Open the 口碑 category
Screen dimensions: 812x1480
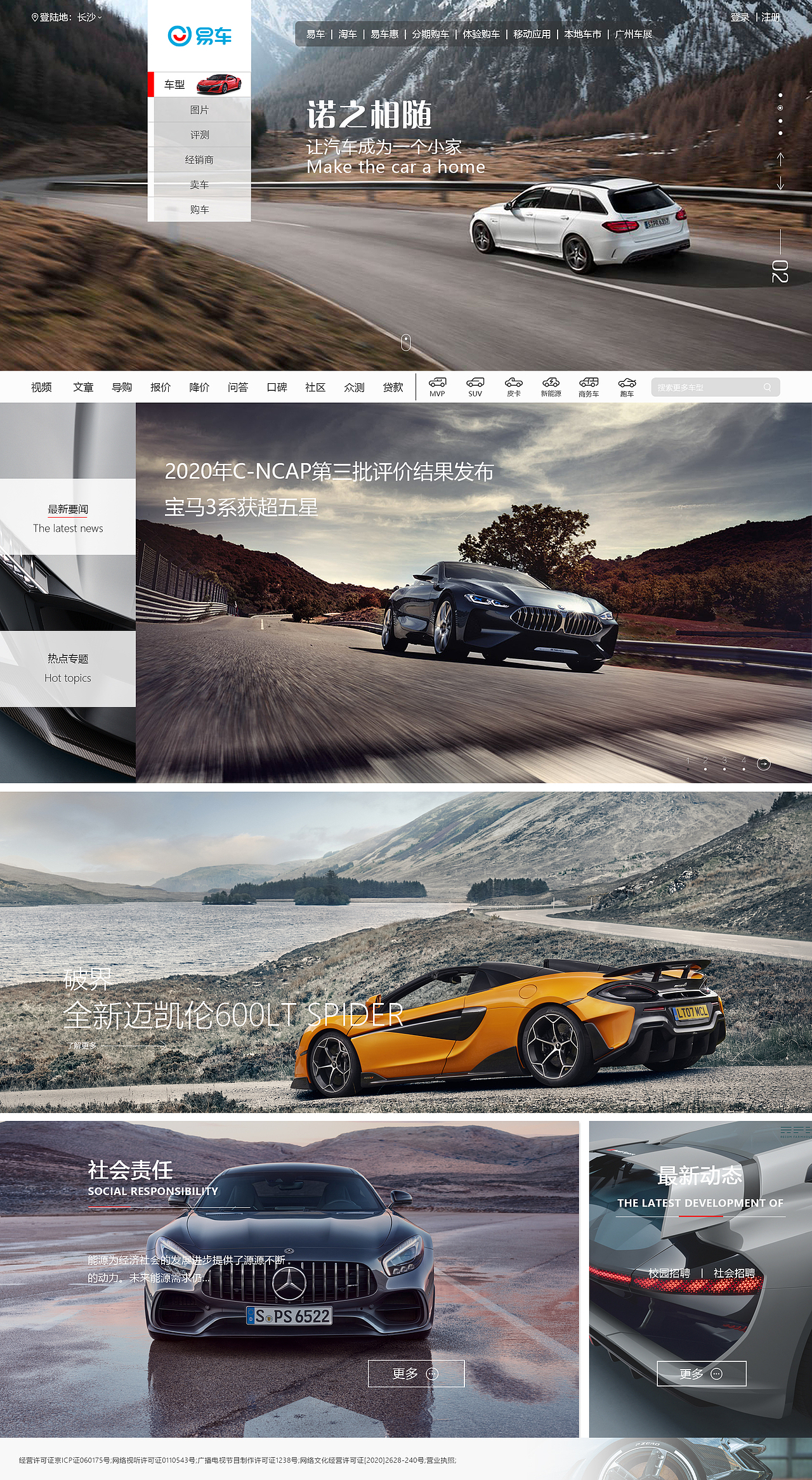point(277,387)
